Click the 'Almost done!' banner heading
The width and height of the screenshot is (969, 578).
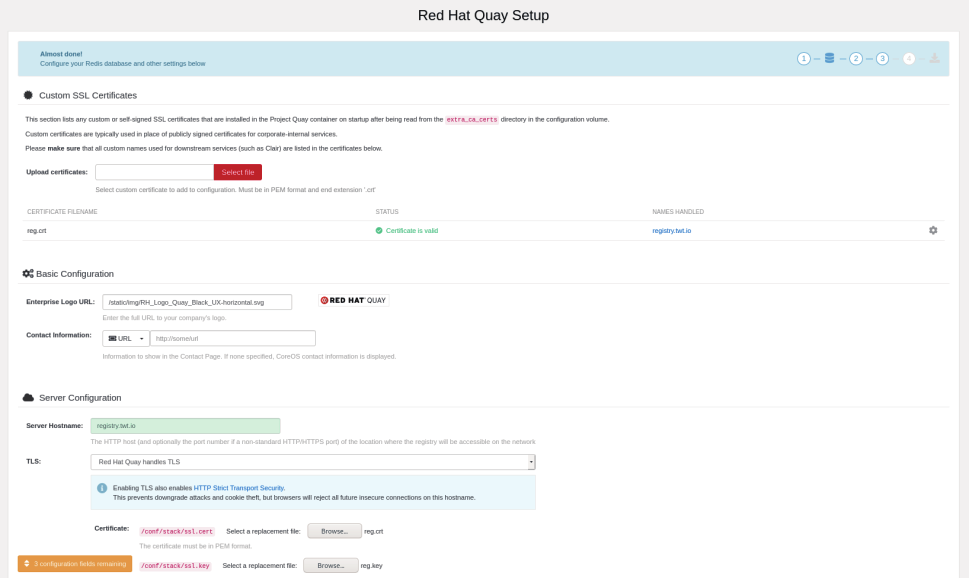(61, 54)
